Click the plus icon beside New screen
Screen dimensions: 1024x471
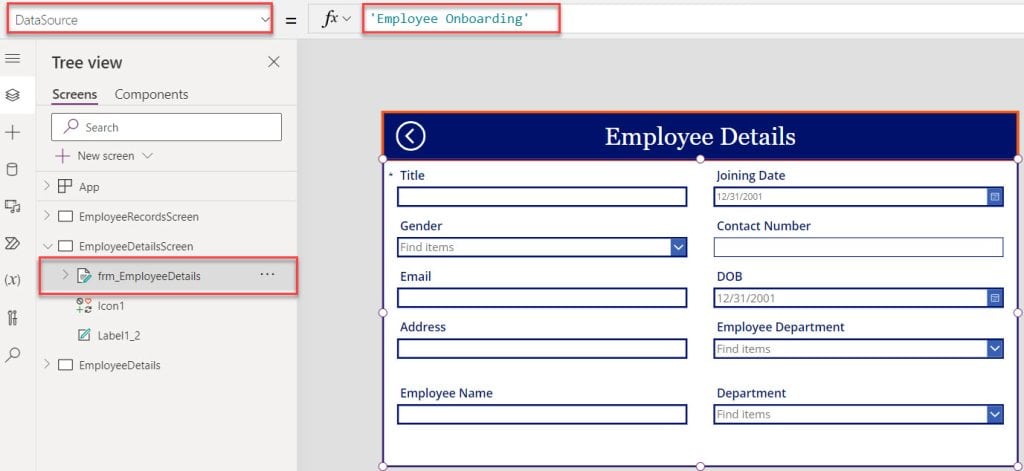62,156
